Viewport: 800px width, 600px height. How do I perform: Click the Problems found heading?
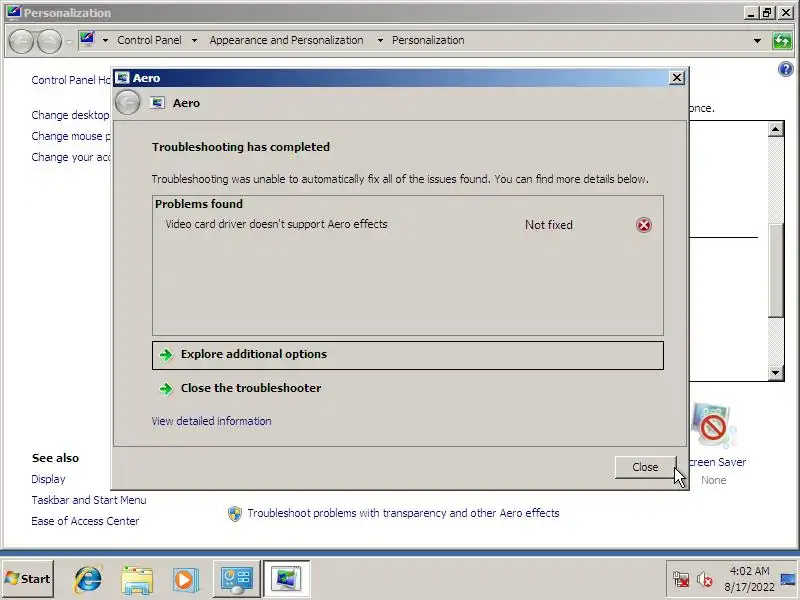coord(199,204)
